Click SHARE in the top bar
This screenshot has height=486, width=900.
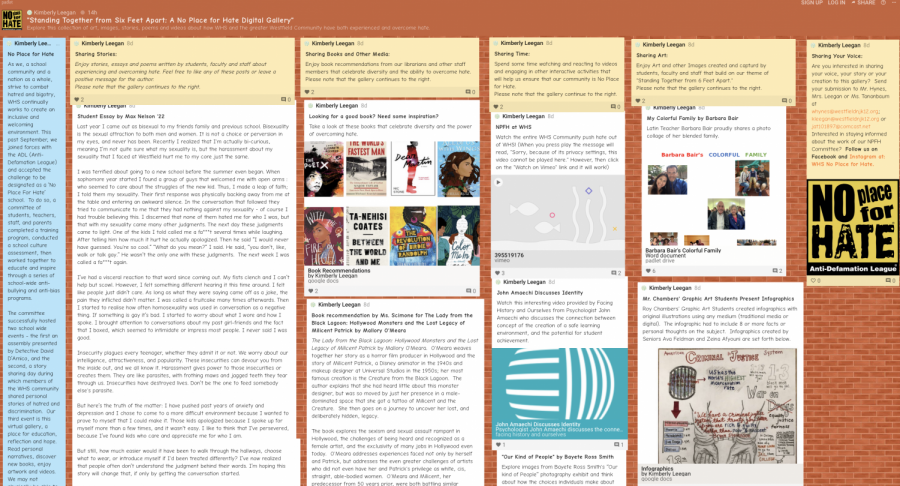pos(863,3)
